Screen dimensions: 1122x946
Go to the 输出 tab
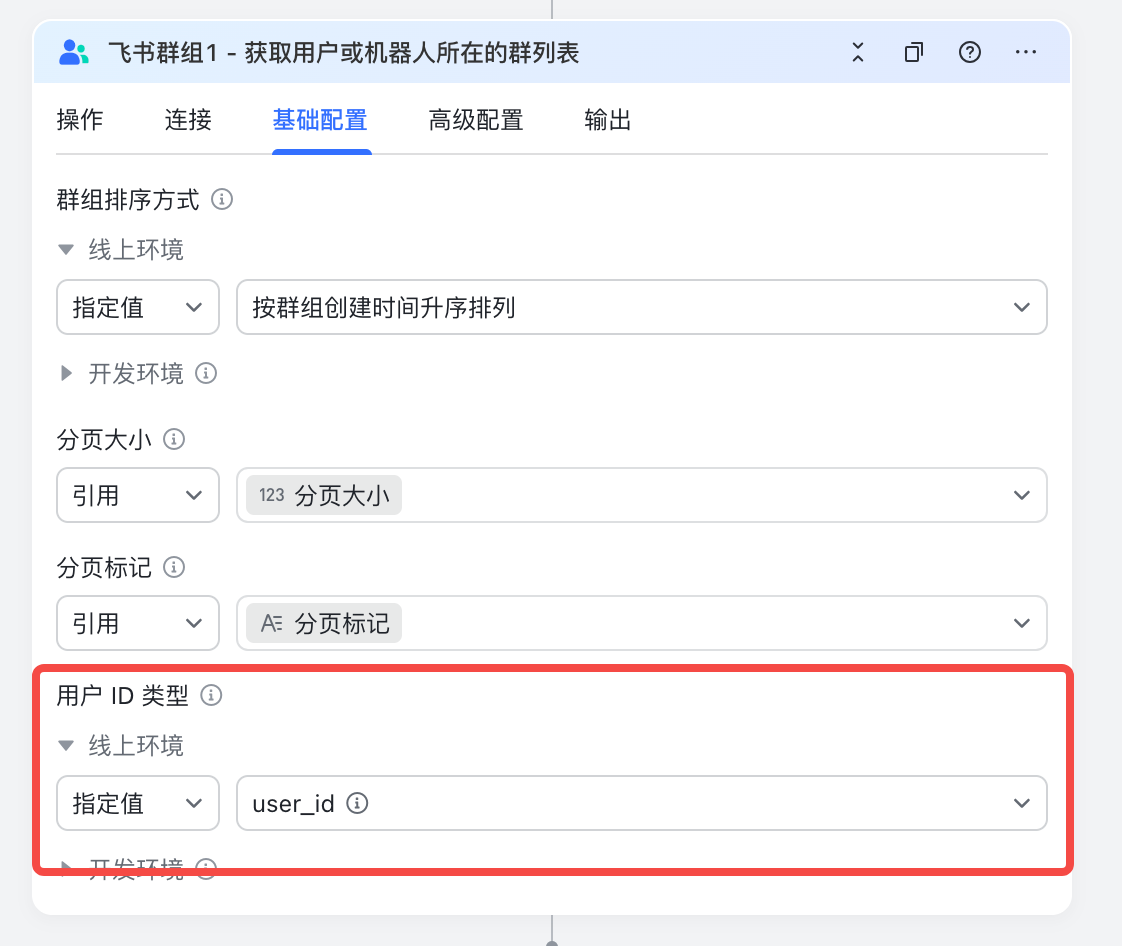click(608, 120)
